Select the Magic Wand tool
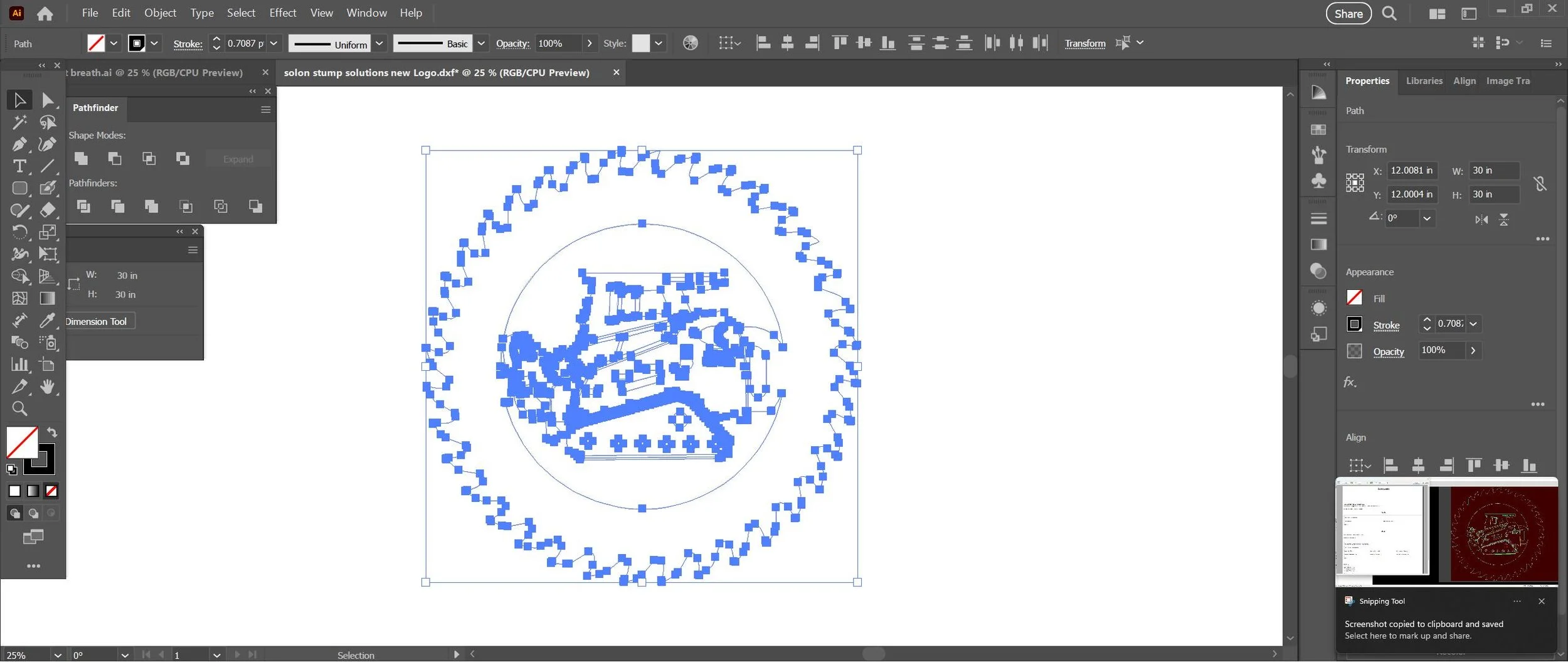 click(x=19, y=122)
